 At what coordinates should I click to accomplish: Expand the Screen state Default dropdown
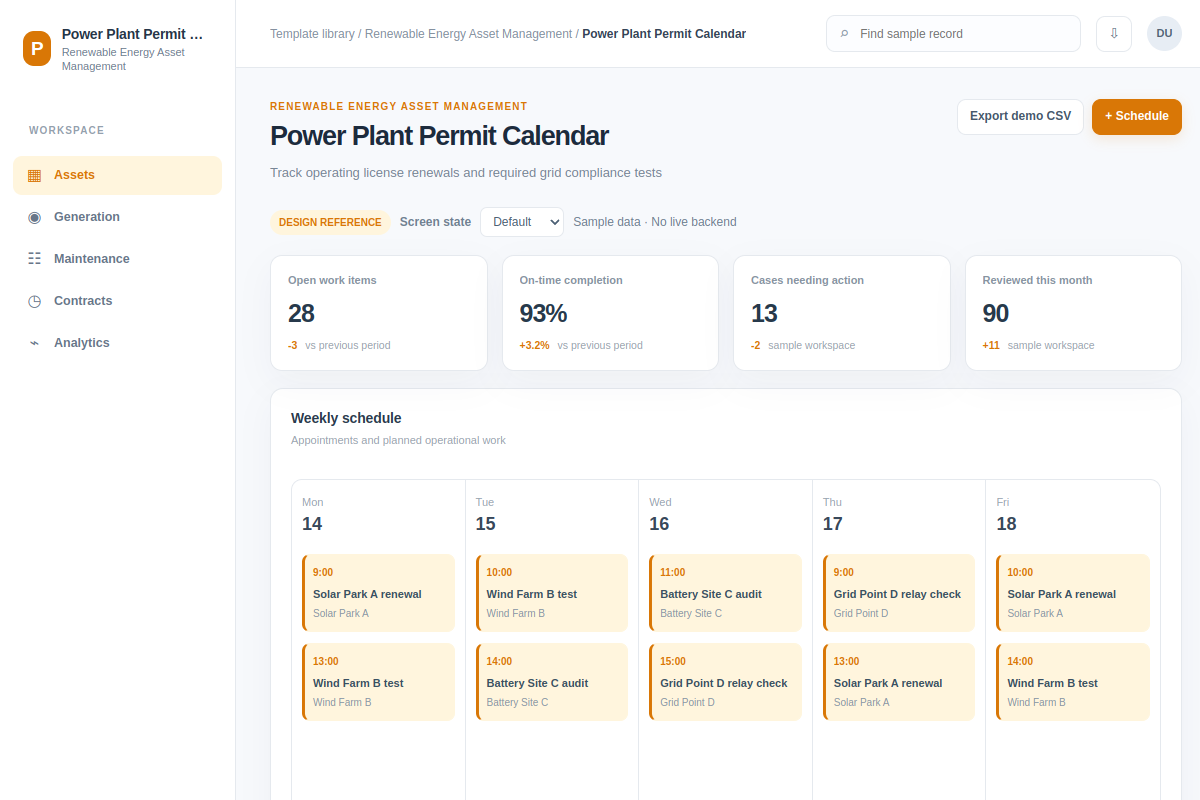(x=522, y=222)
